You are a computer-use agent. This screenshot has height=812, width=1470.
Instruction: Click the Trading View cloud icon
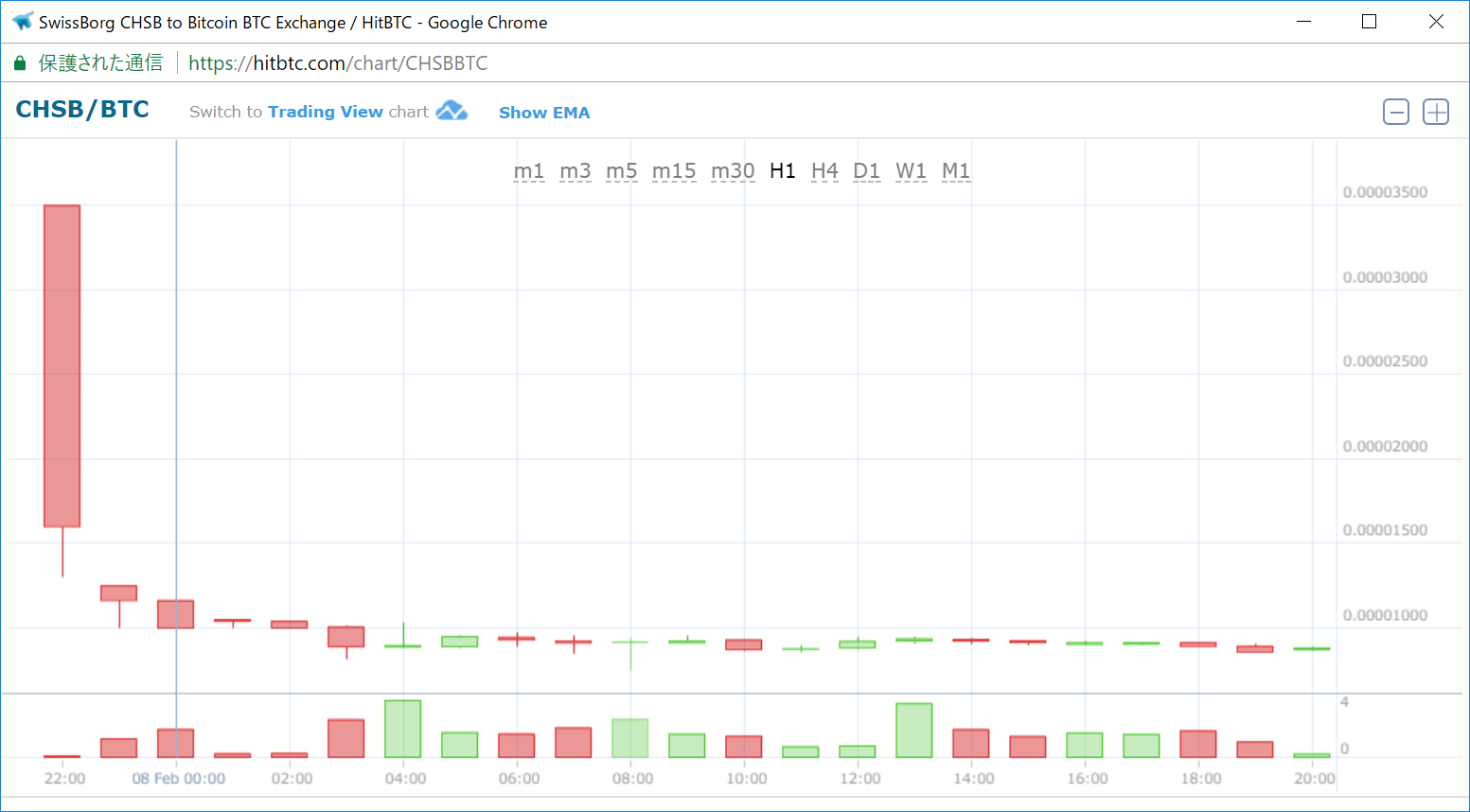(452, 111)
